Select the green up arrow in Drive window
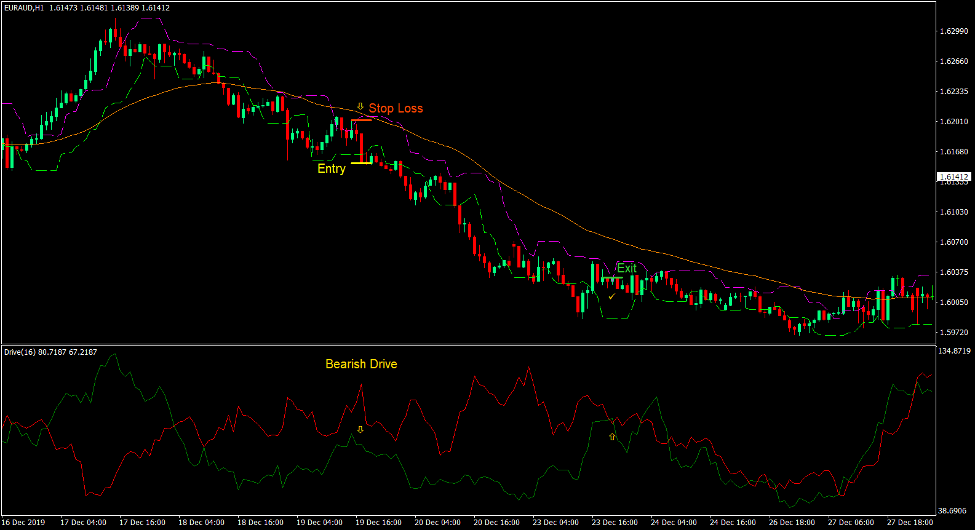The height and width of the screenshot is (531, 977). 613,437
